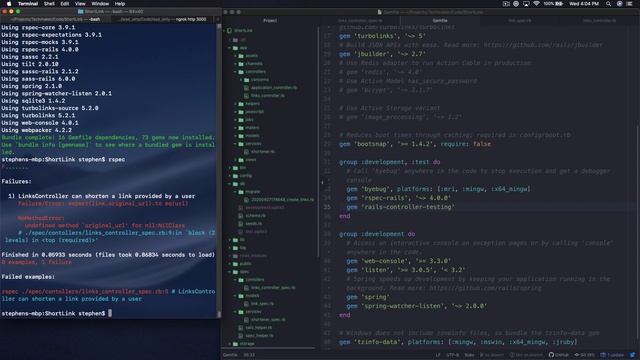This screenshot has height=360, width=640.
Task: Open the Window menu
Action: 100,4
